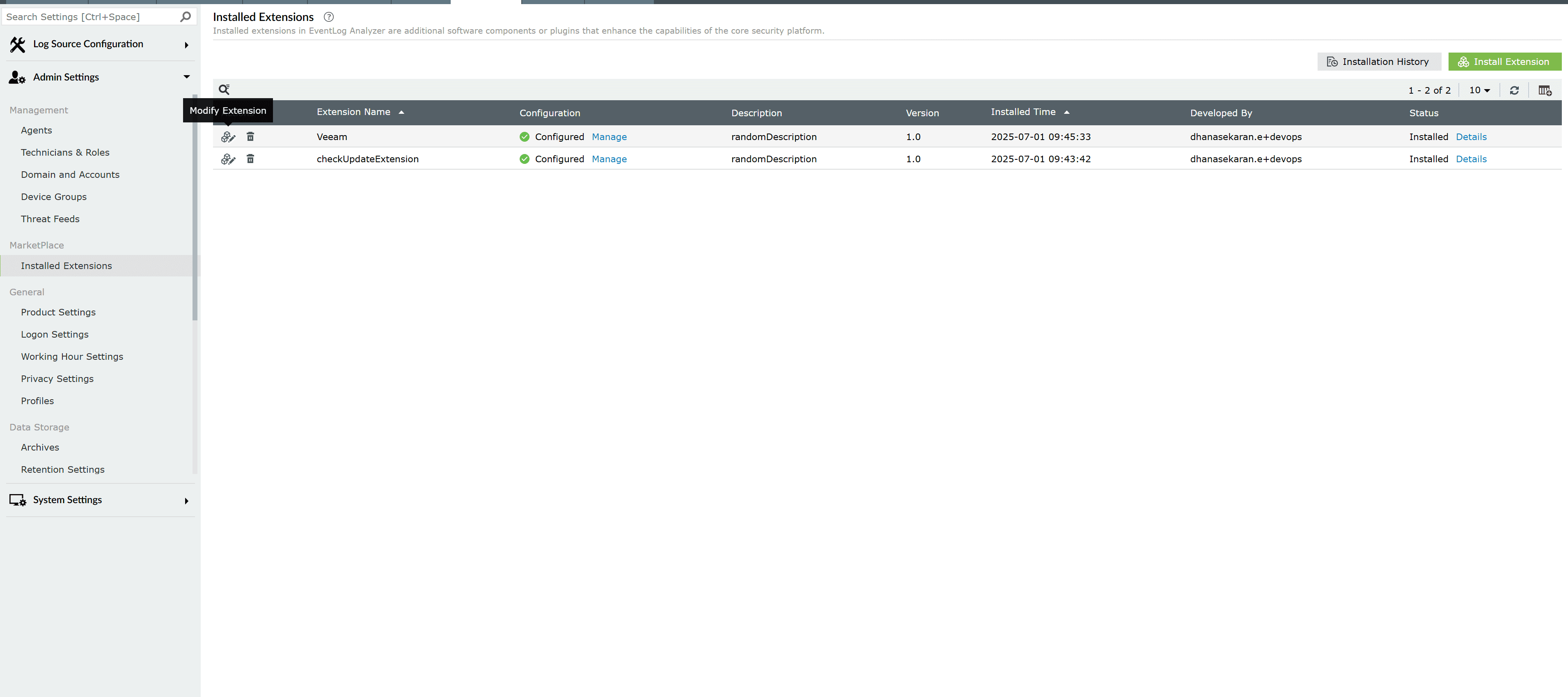Image resolution: width=1568 pixels, height=697 pixels.
Task: Open the Manage link for Veeam
Action: pyautogui.click(x=609, y=136)
